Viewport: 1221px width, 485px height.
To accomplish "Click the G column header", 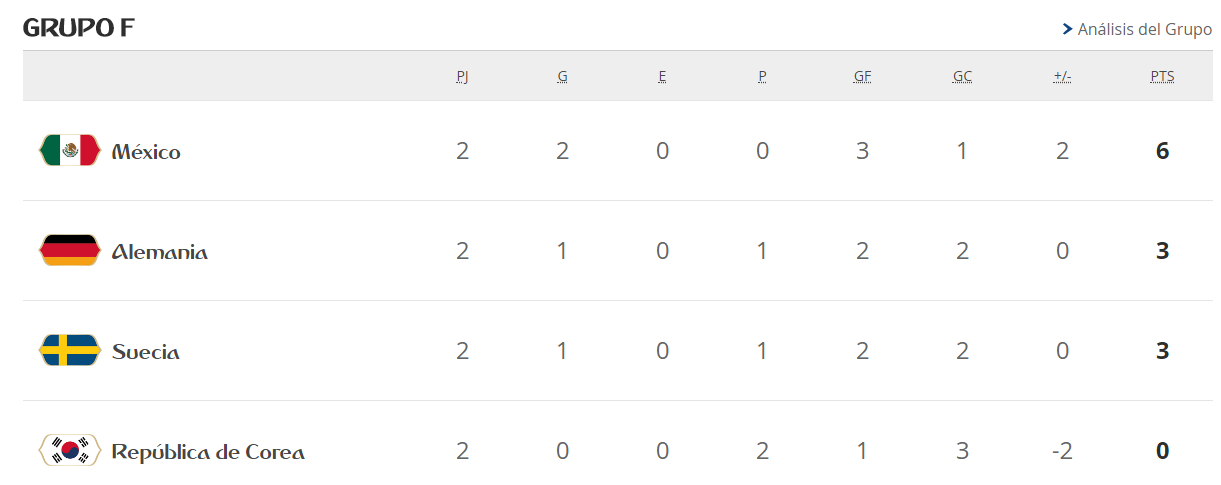I will tap(562, 77).
